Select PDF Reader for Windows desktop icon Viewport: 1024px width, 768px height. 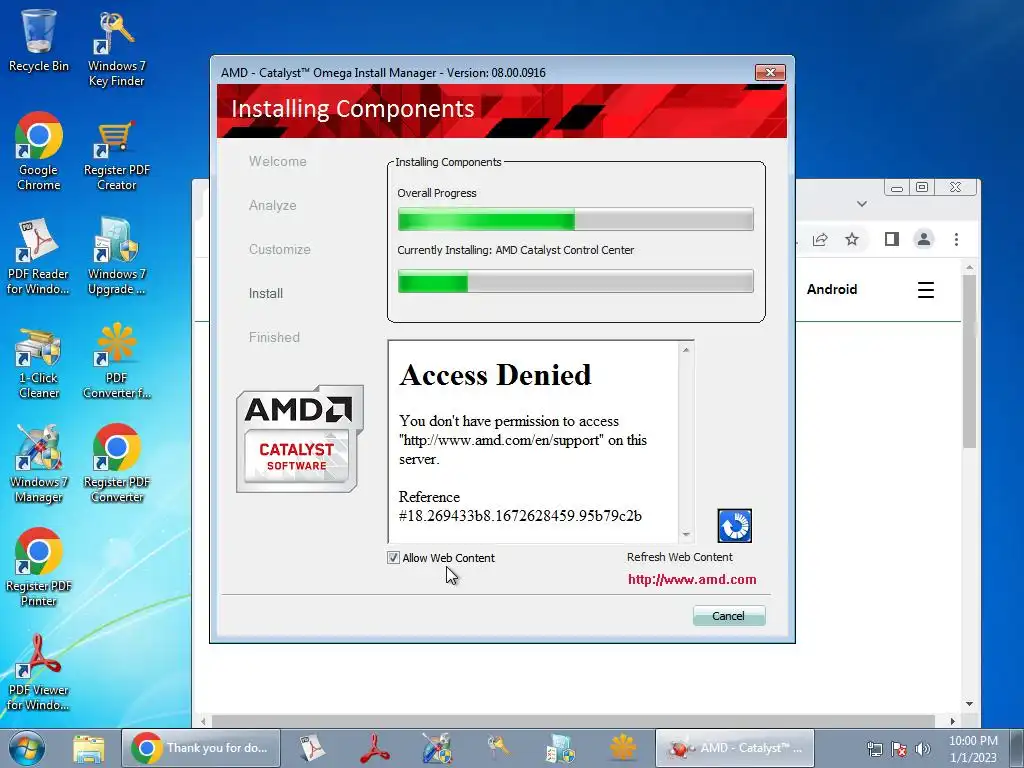coord(38,257)
